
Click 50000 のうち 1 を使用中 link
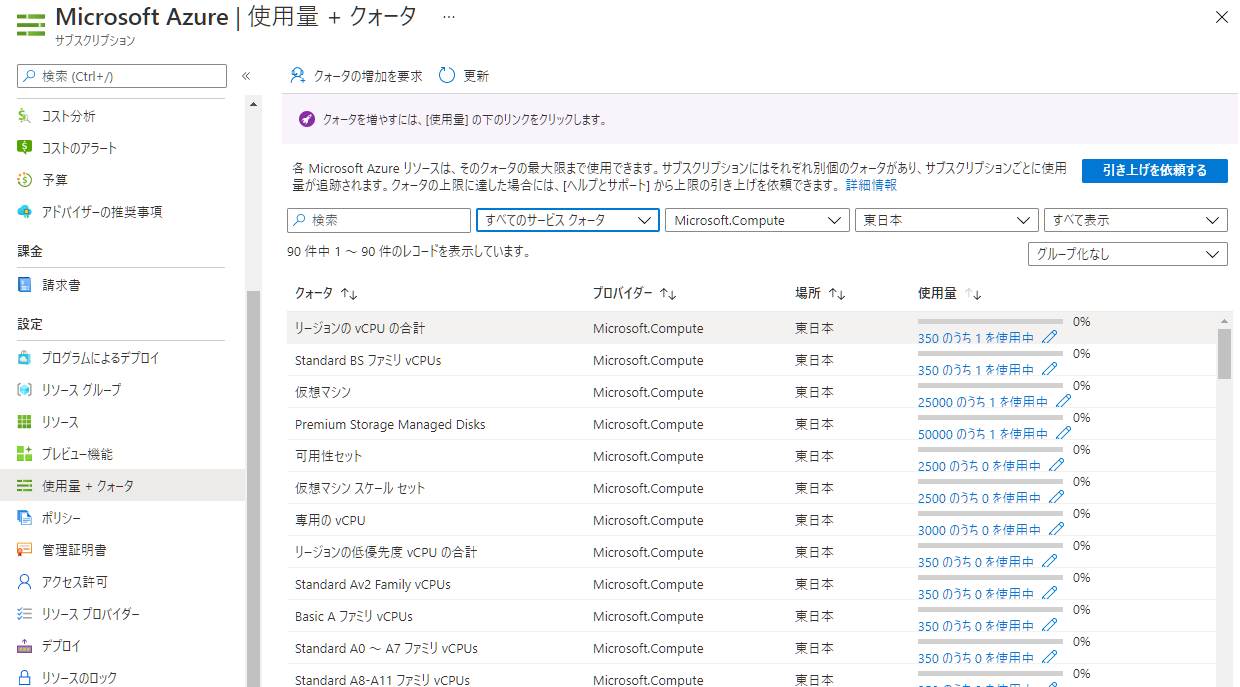point(983,434)
